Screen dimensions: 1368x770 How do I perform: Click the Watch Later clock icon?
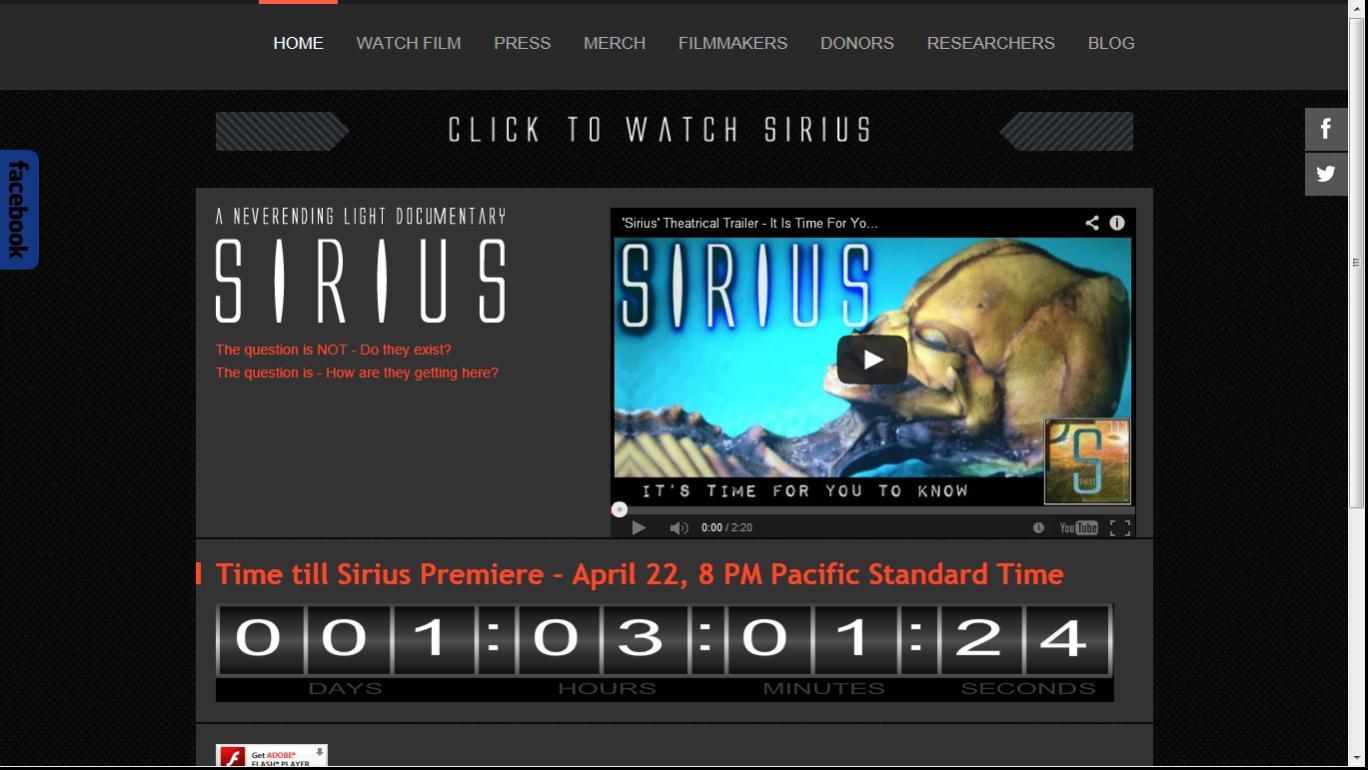(1038, 527)
